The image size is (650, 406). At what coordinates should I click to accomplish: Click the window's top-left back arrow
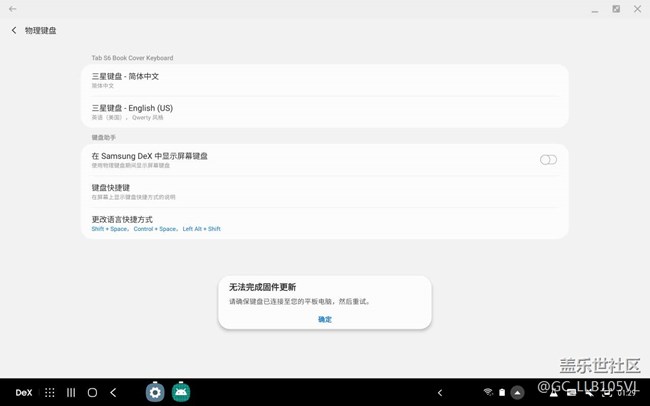point(12,9)
